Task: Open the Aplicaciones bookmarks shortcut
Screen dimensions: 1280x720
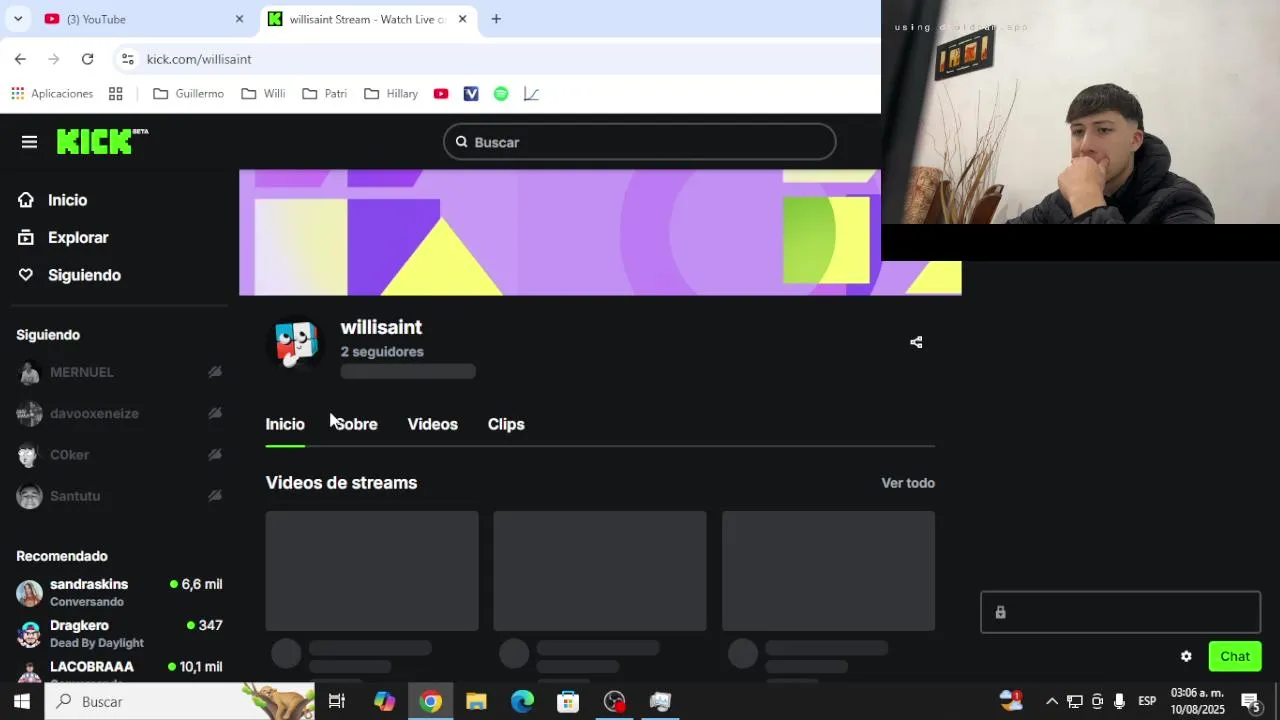Action: click(52, 94)
